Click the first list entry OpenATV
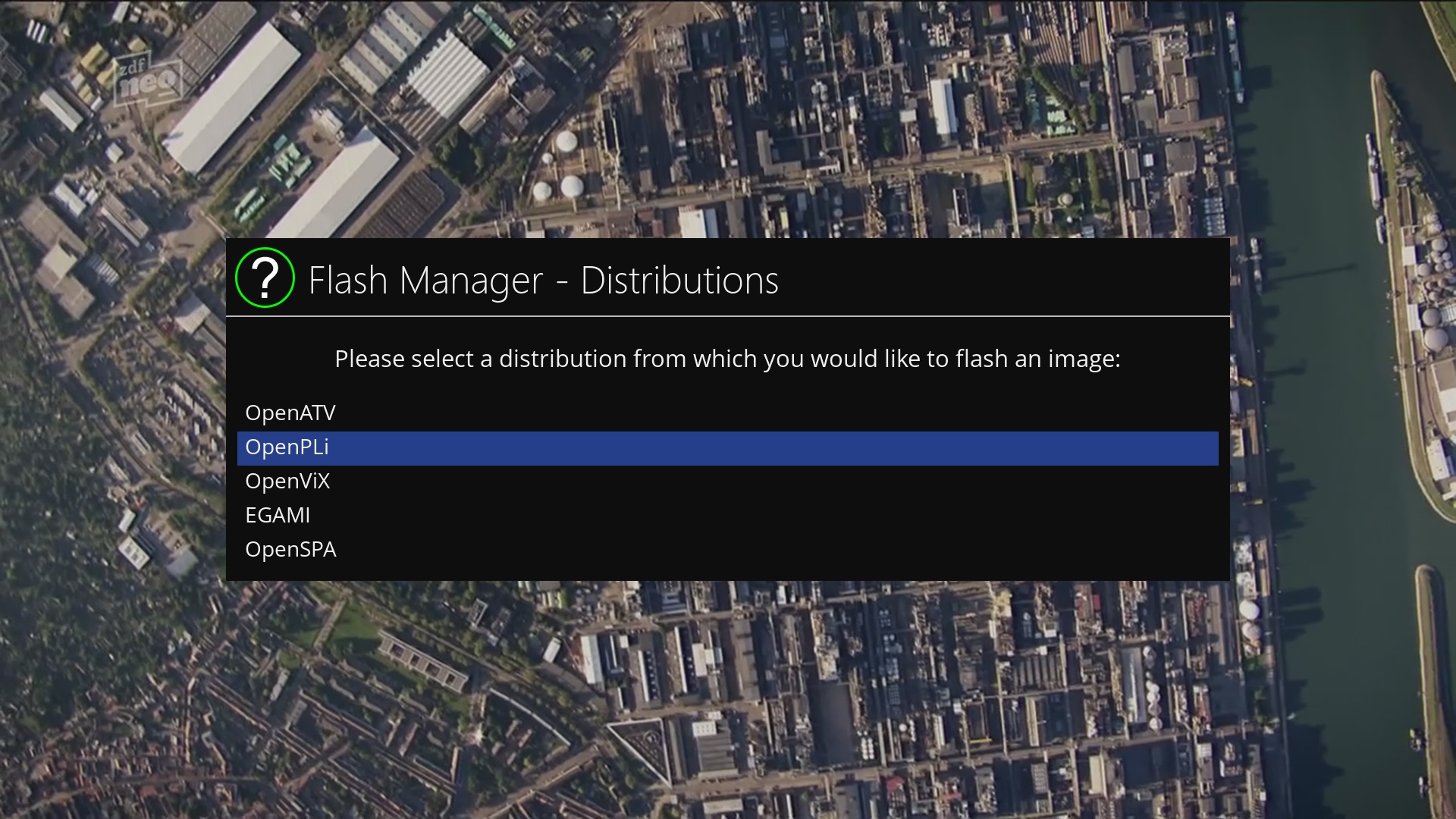Screen dimensions: 1456x819 tap(290, 413)
